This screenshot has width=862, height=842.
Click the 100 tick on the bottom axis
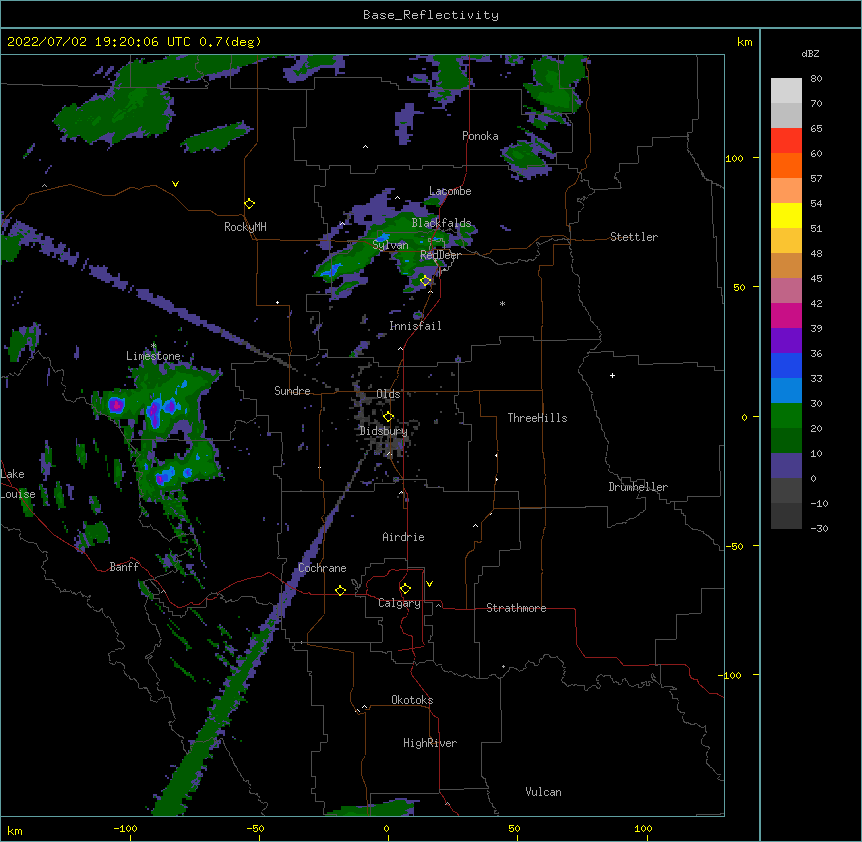click(643, 828)
